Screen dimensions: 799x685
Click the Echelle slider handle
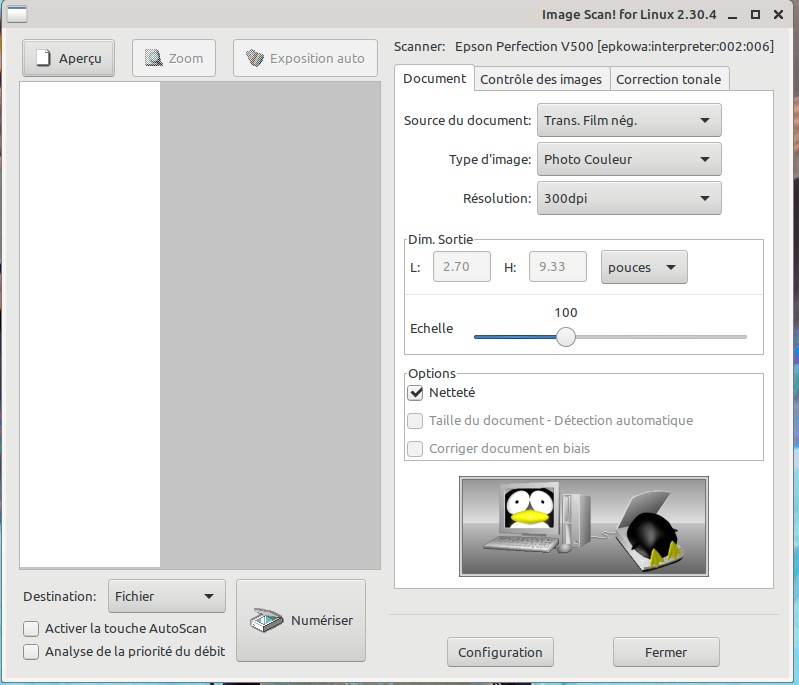pyautogui.click(x=566, y=337)
